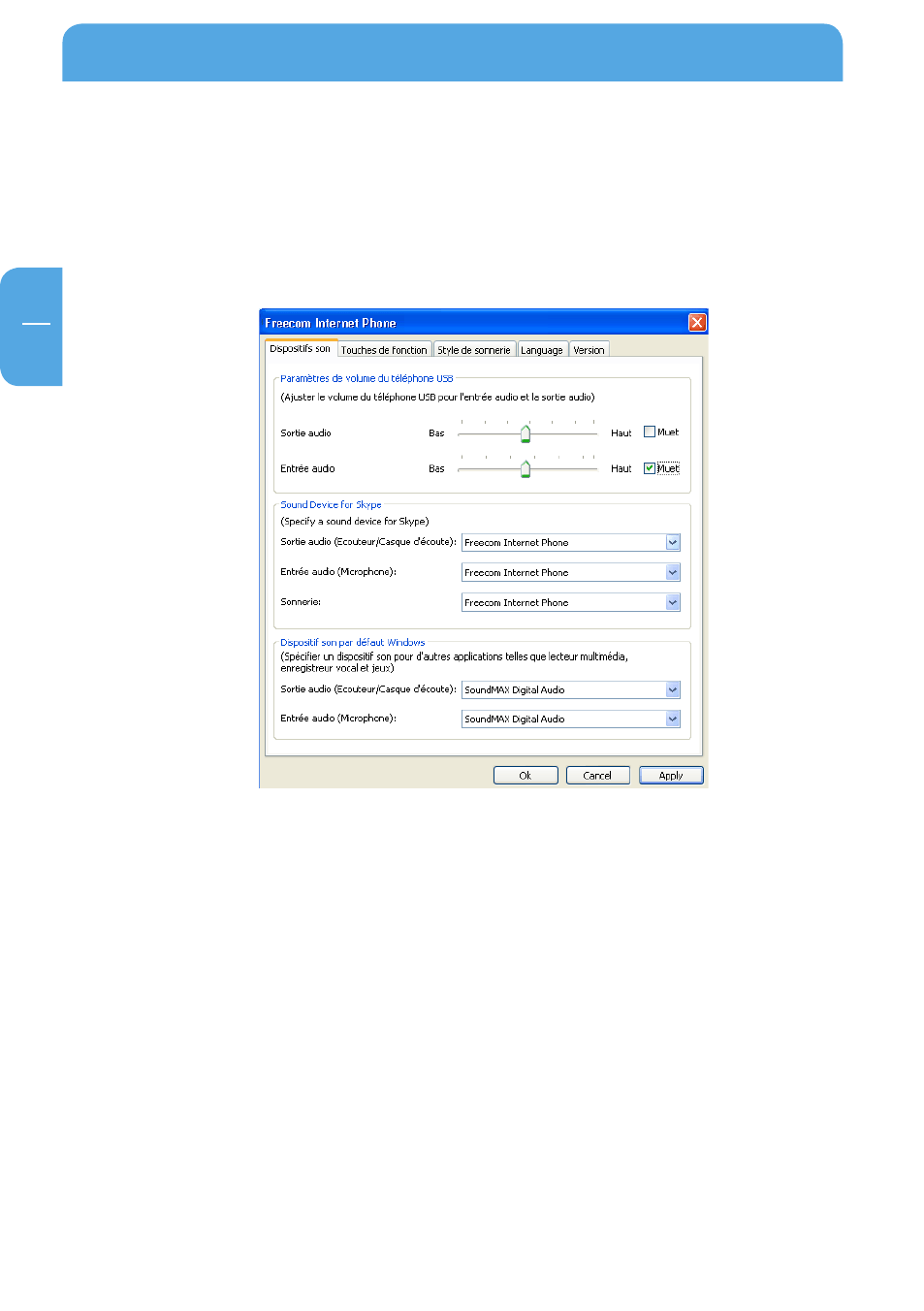
Task: Click the Apply button
Action: 671,776
